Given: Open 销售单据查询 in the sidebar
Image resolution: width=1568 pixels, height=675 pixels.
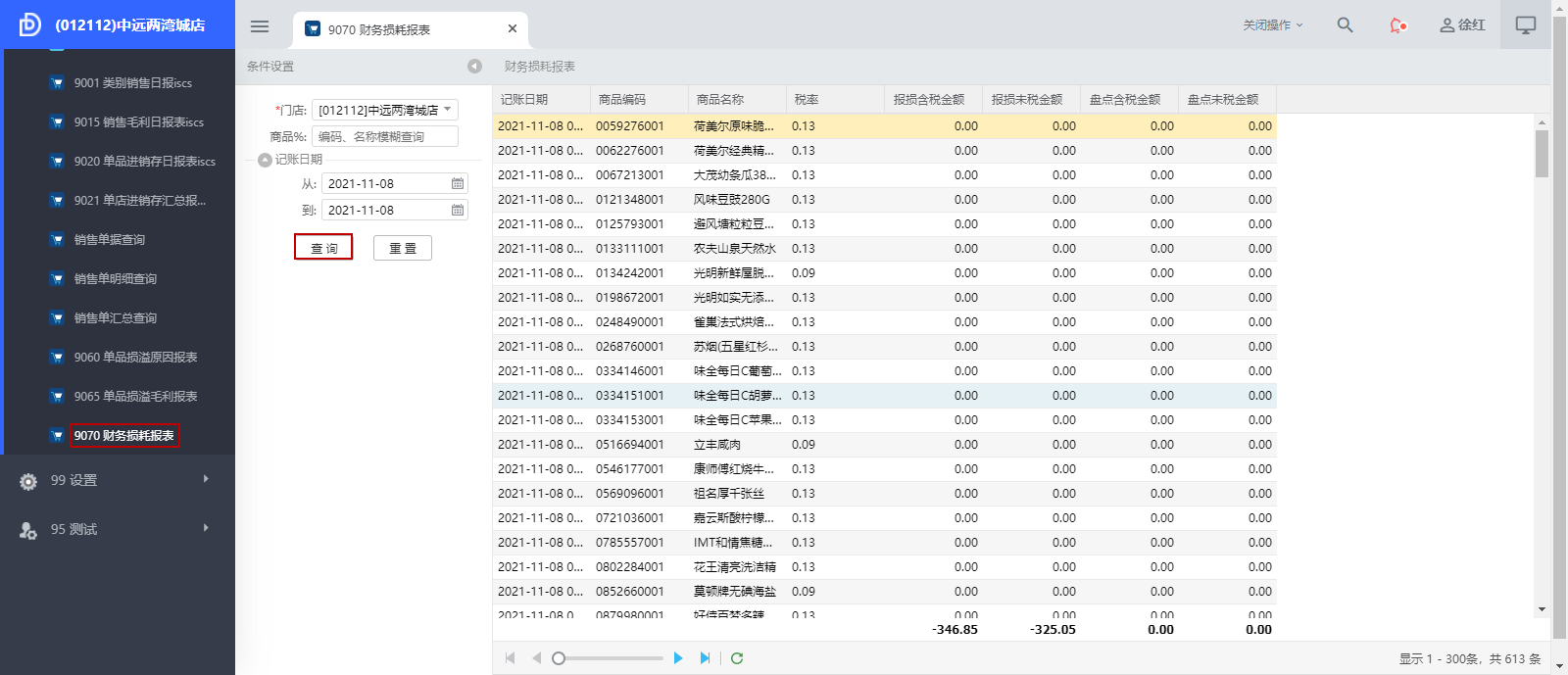Looking at the screenshot, I should [x=110, y=240].
